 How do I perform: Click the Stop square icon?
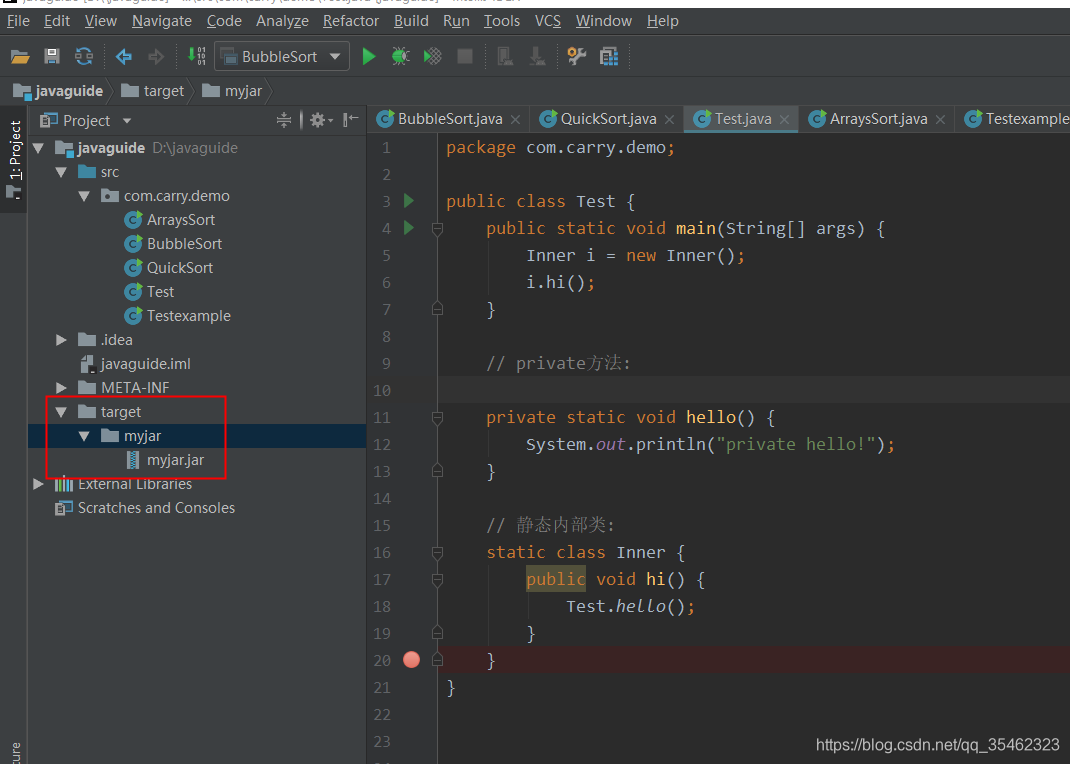tap(465, 56)
